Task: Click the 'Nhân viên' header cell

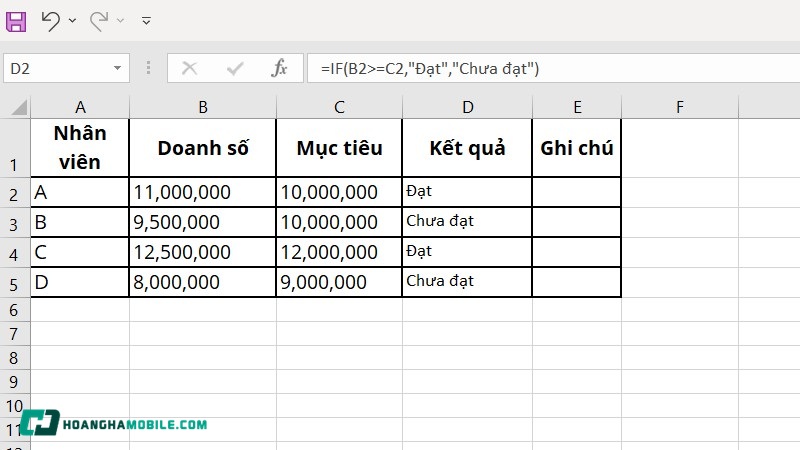Action: click(x=80, y=148)
